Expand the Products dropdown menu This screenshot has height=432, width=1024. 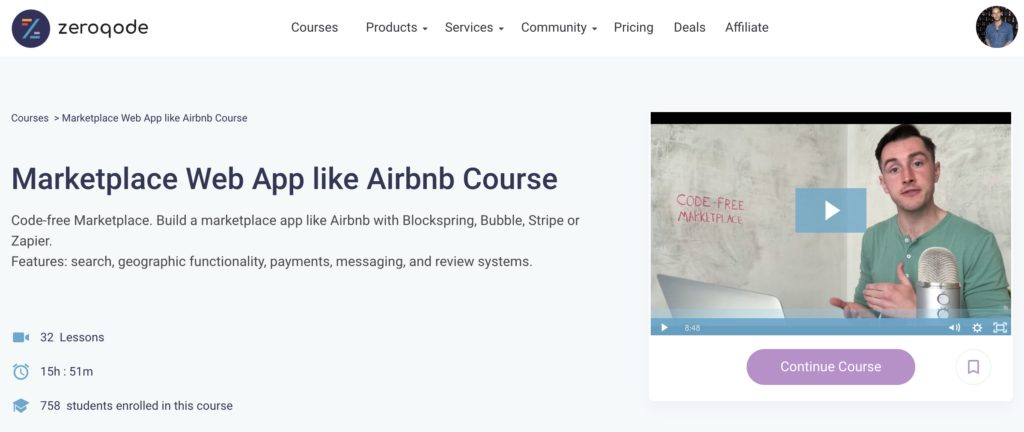point(396,27)
